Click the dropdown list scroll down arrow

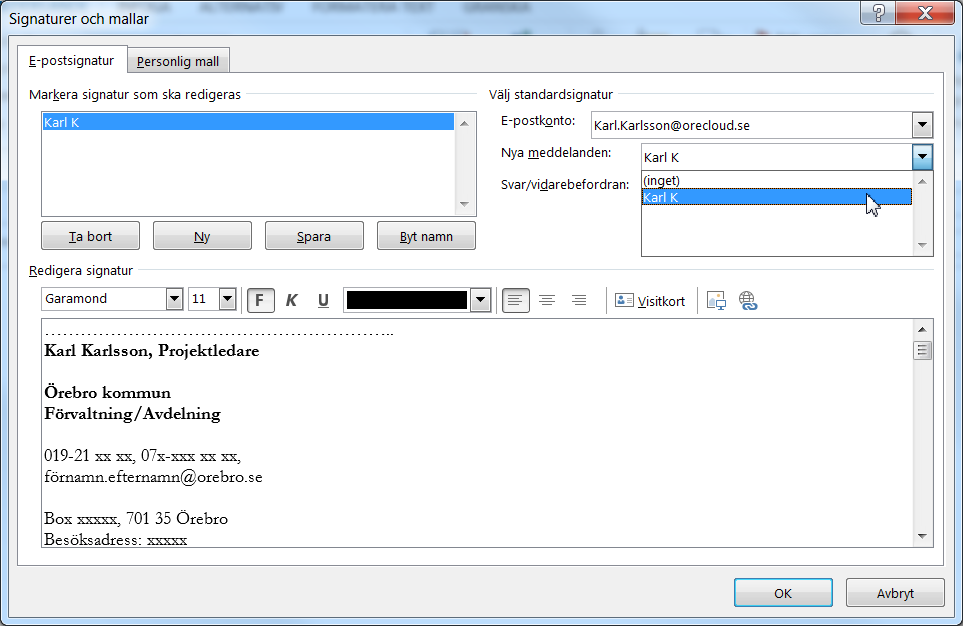(x=922, y=245)
